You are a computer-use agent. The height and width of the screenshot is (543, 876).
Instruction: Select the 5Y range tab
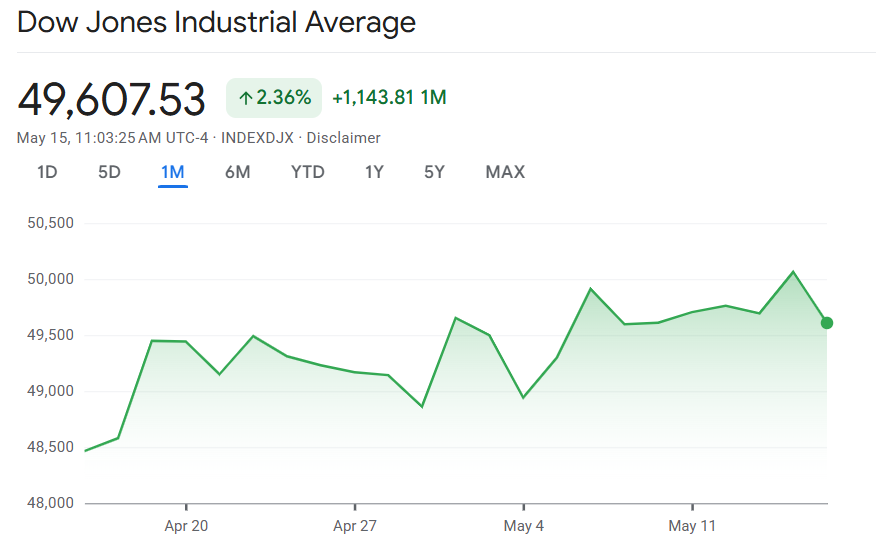[x=434, y=172]
